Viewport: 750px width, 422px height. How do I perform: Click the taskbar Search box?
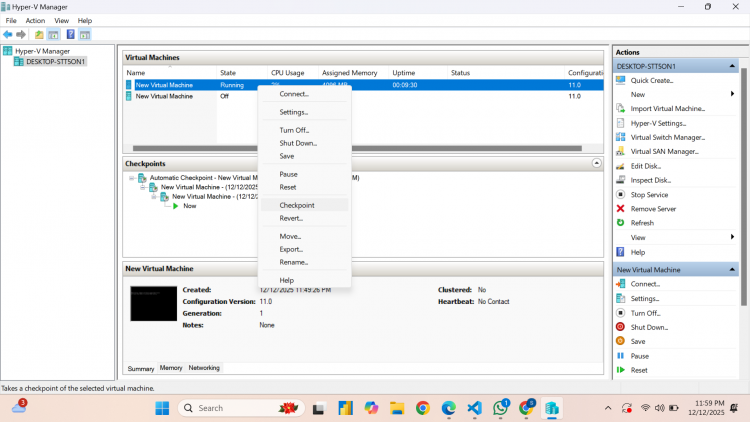pos(241,408)
